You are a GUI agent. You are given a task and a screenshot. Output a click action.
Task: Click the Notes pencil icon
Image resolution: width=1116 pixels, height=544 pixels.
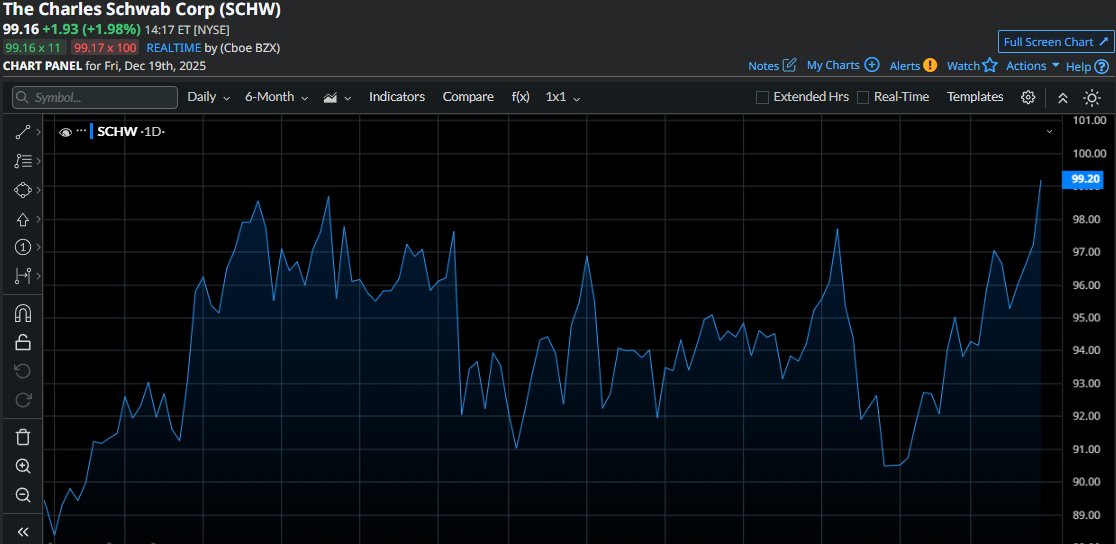[789, 66]
